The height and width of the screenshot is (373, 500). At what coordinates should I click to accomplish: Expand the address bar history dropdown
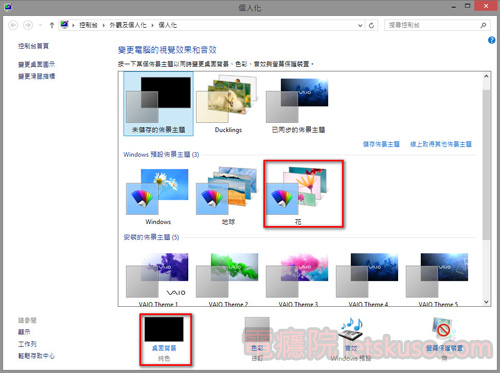[360, 25]
